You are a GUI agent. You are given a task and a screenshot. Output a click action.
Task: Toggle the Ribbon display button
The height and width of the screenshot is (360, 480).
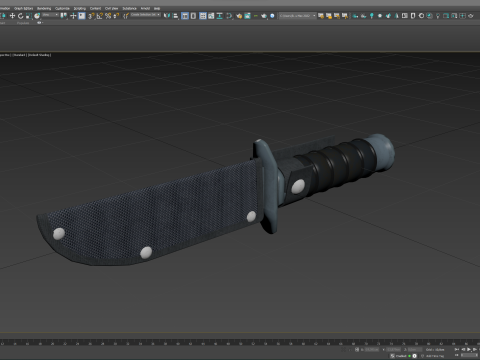coord(203,16)
